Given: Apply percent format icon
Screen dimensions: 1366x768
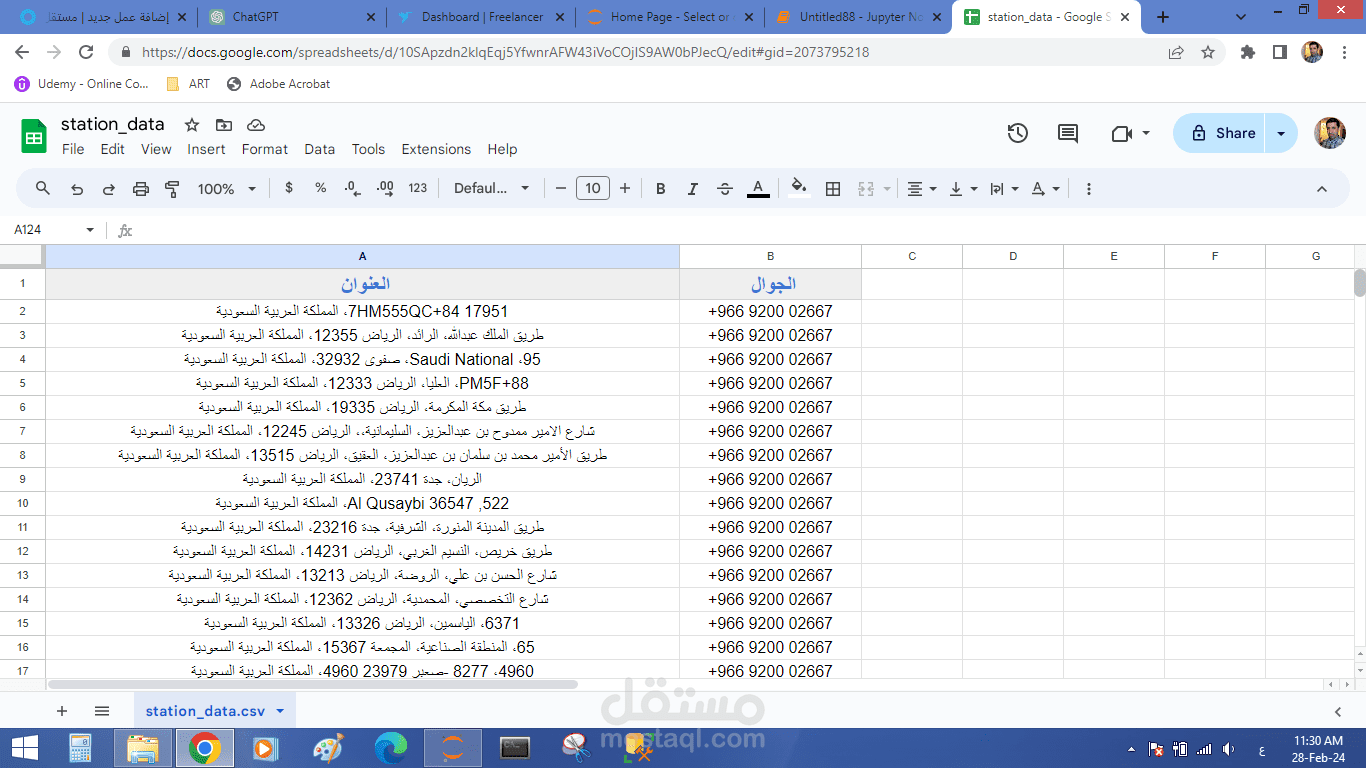Looking at the screenshot, I should tap(320, 188).
